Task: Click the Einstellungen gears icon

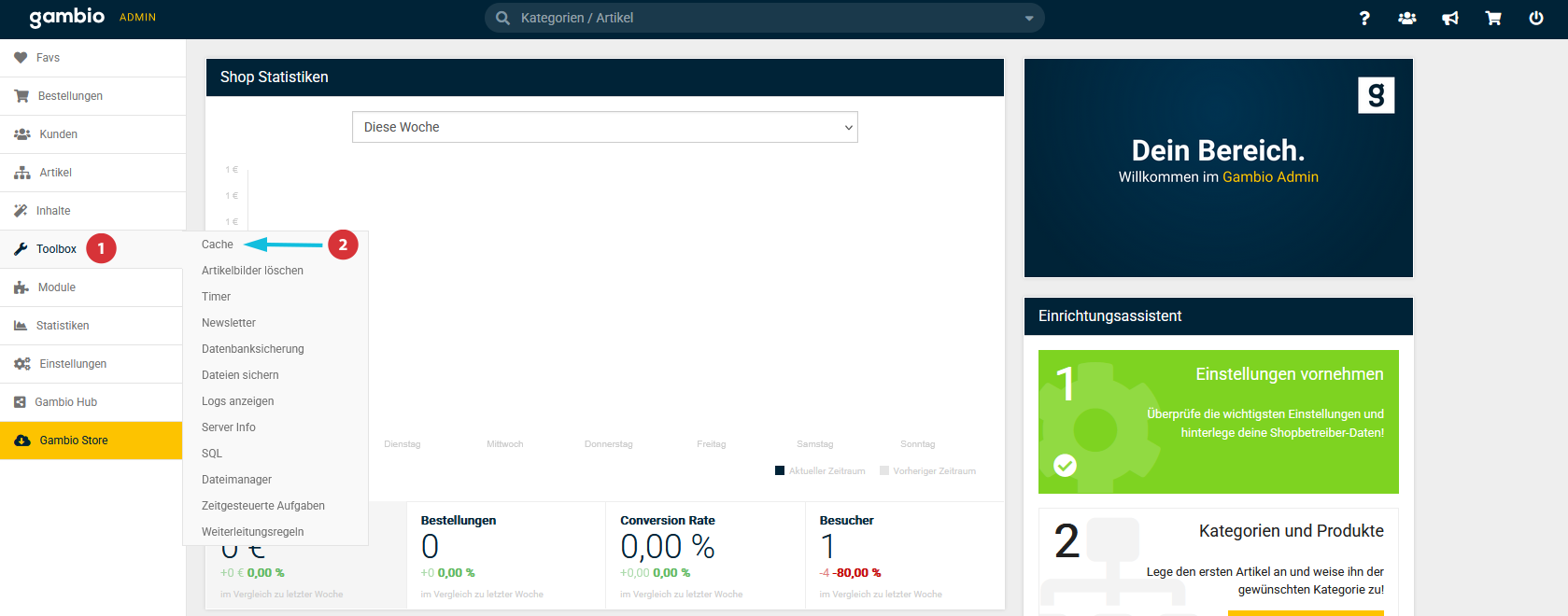Action: [22, 364]
